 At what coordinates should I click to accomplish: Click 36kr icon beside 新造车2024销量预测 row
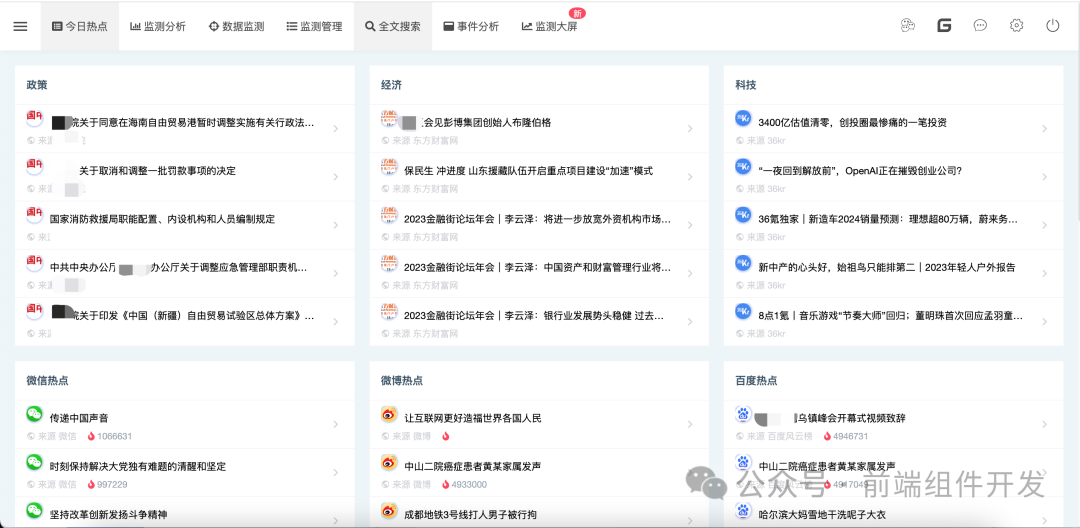coord(743,214)
